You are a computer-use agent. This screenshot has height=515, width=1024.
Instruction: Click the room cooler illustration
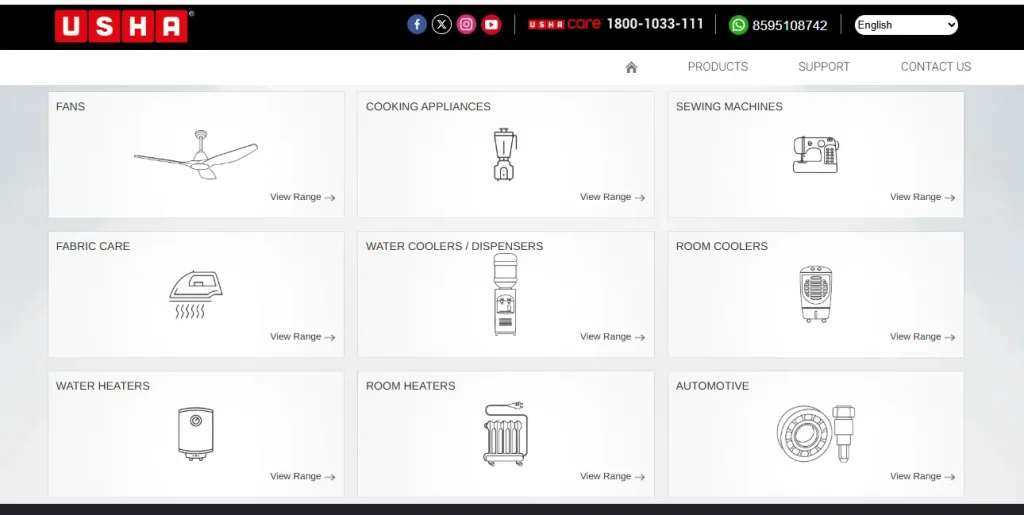point(815,294)
